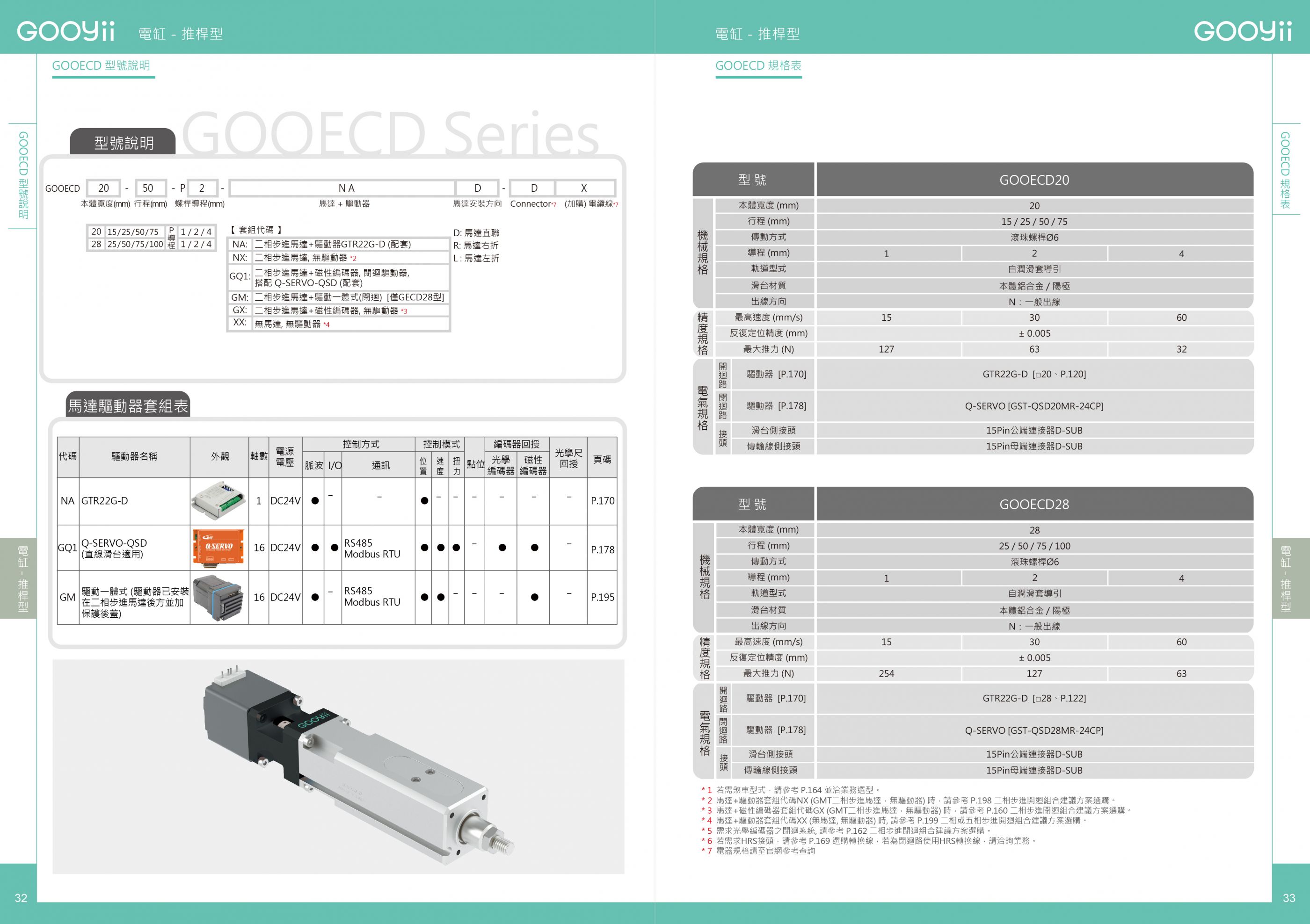Click RS485 Modbus RTU in the GQ1 row
Screen dimensions: 1310x924
tap(372, 548)
